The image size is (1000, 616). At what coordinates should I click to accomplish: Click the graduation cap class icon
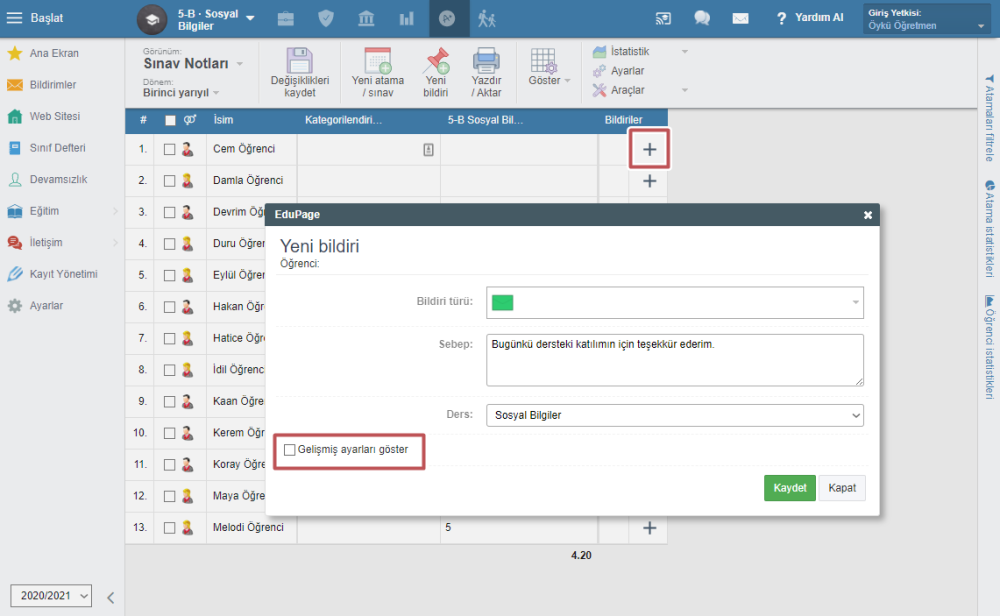[x=152, y=19]
